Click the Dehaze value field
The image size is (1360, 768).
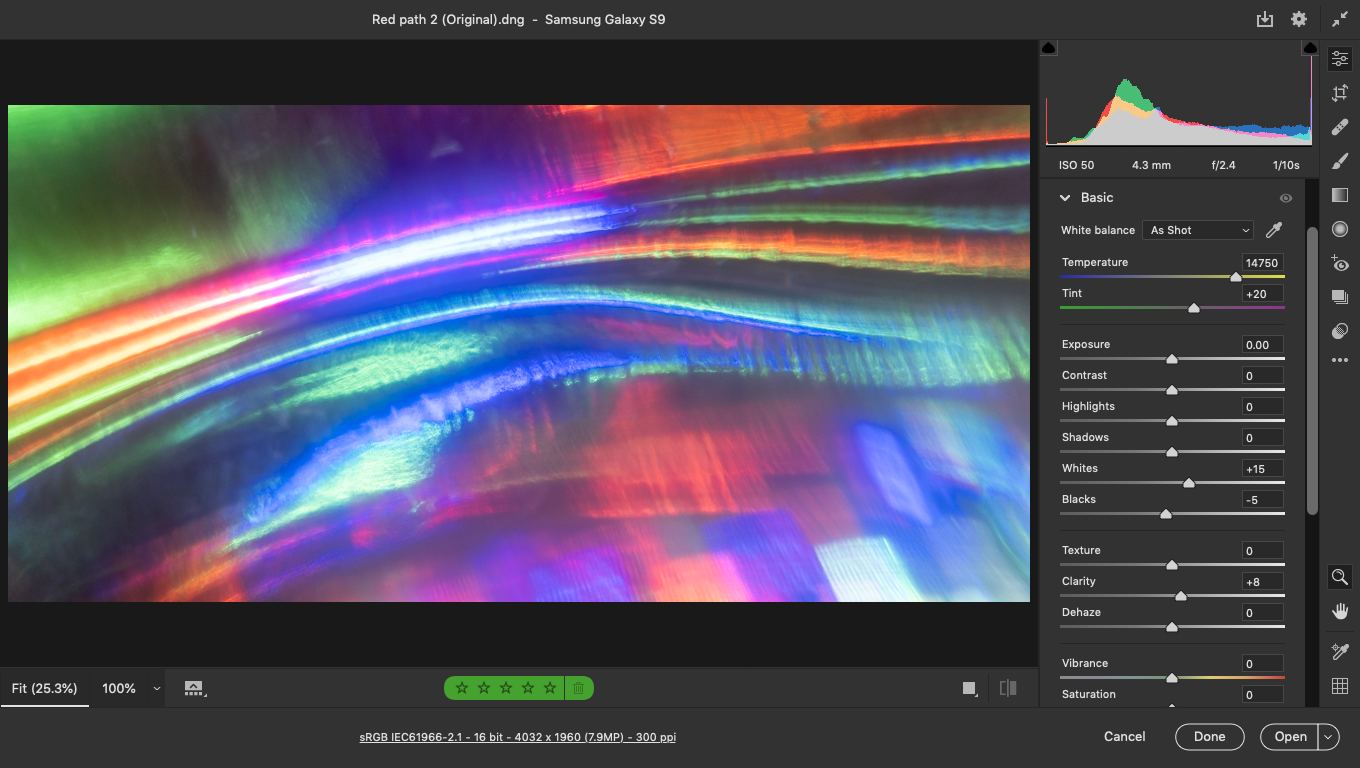[1262, 613]
